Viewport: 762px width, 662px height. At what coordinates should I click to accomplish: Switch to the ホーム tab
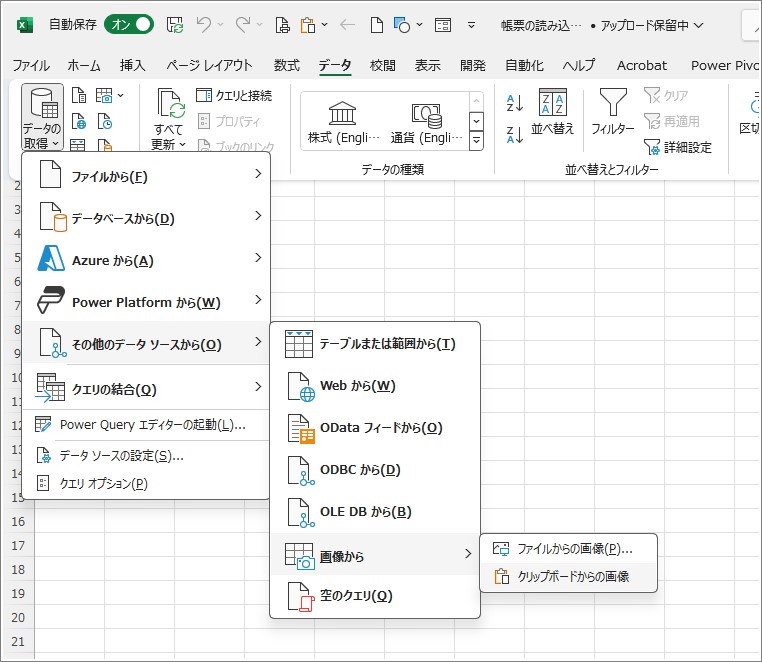click(84, 65)
